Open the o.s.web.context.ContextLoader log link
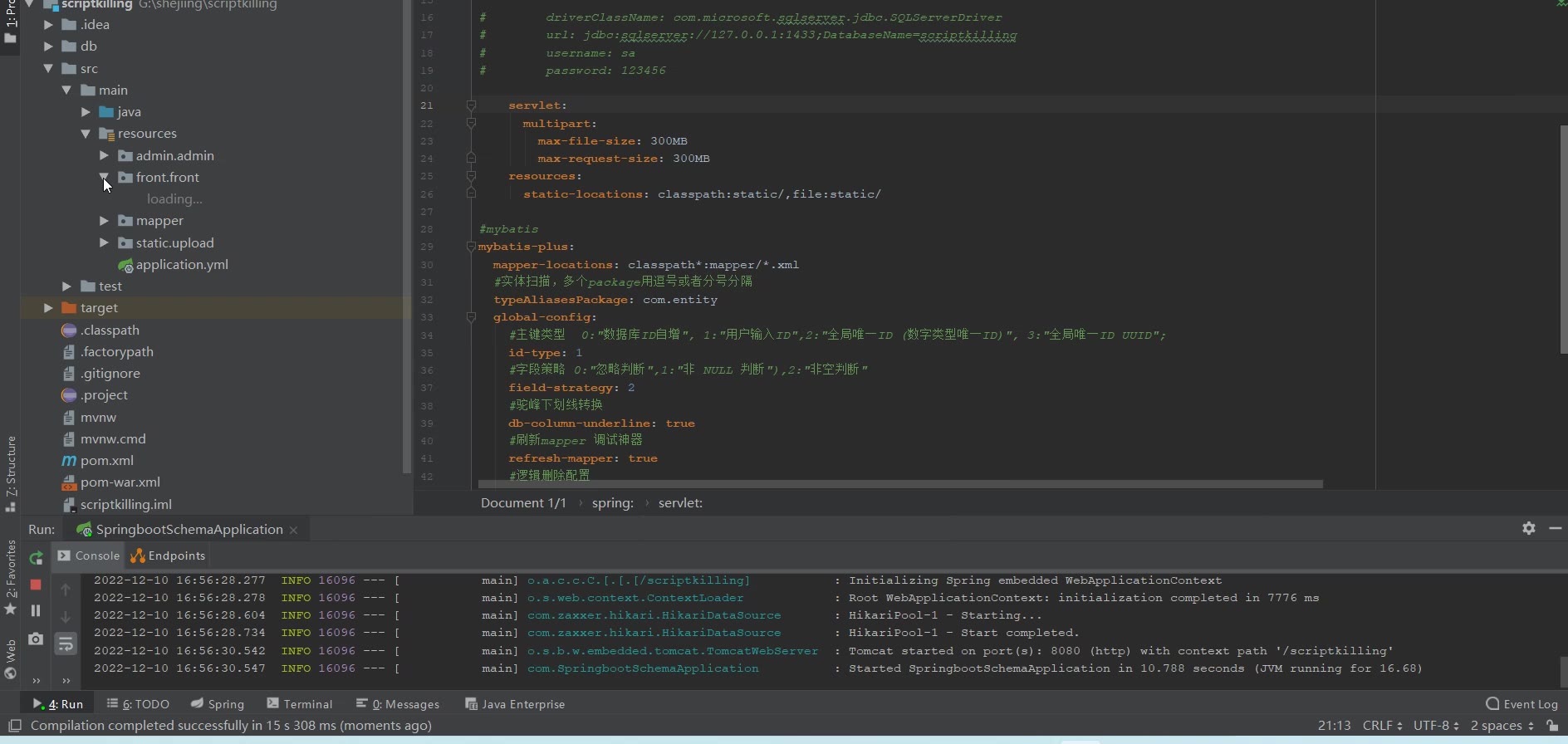The height and width of the screenshot is (744, 1568). 635,598
